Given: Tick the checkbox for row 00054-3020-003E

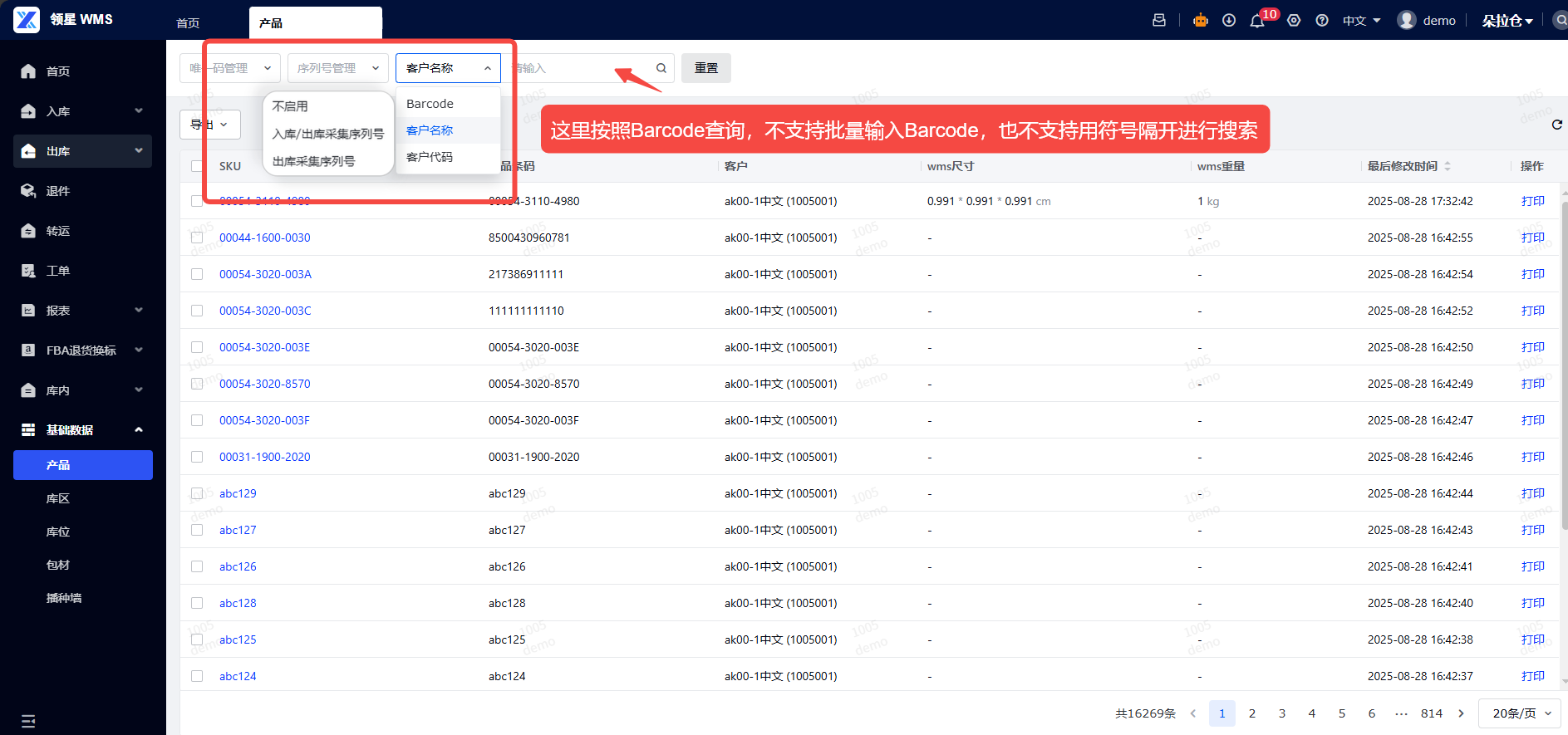Looking at the screenshot, I should tap(197, 347).
